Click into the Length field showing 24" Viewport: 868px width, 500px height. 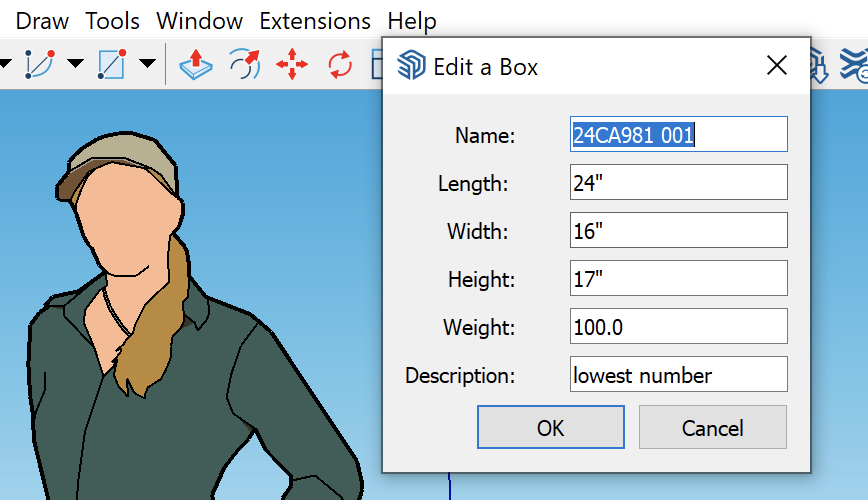678,183
